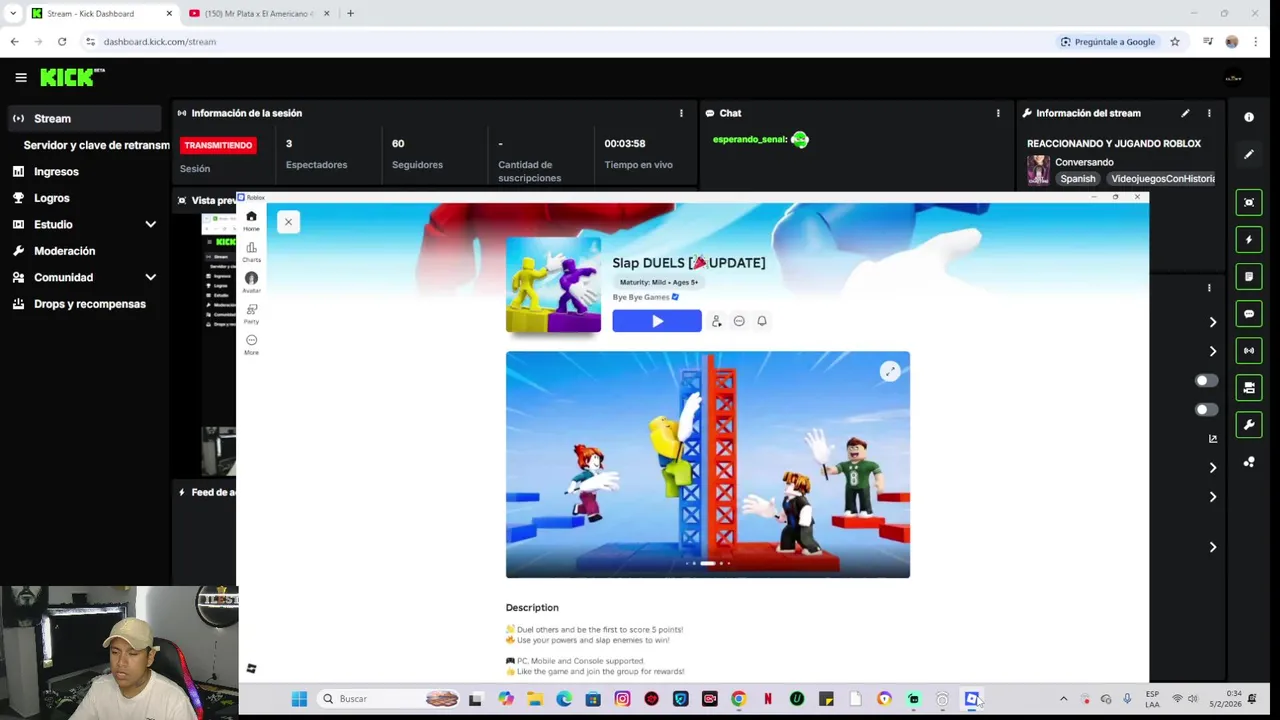Expand the topmost chevron row in right panel
Viewport: 1280px width, 720px height.
1213,322
